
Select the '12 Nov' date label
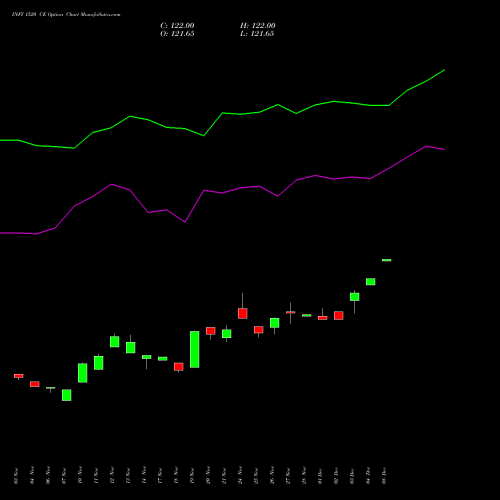(112, 476)
